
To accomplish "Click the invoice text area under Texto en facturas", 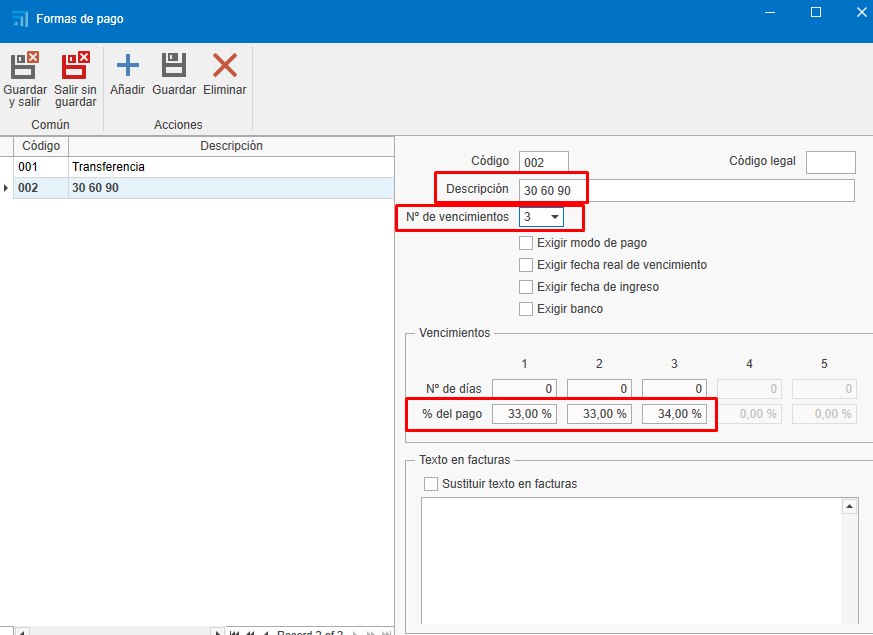I will tap(631, 561).
